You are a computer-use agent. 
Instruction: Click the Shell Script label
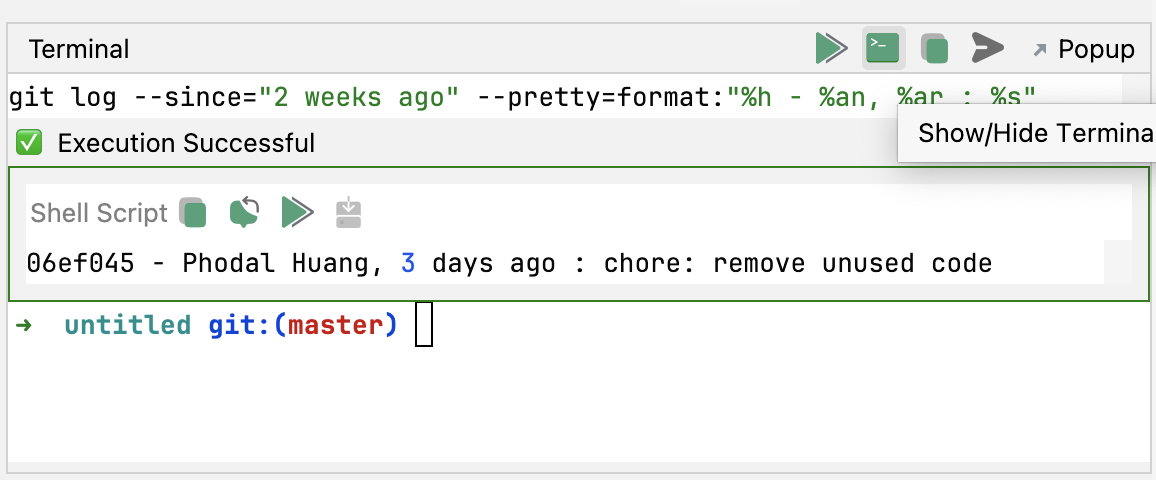point(99,213)
